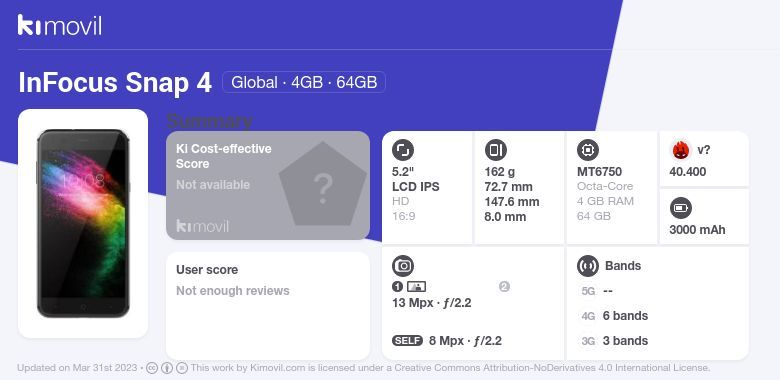This screenshot has height=380, width=780.
Task: Click the 3000 mAh battery value
Action: point(697,230)
